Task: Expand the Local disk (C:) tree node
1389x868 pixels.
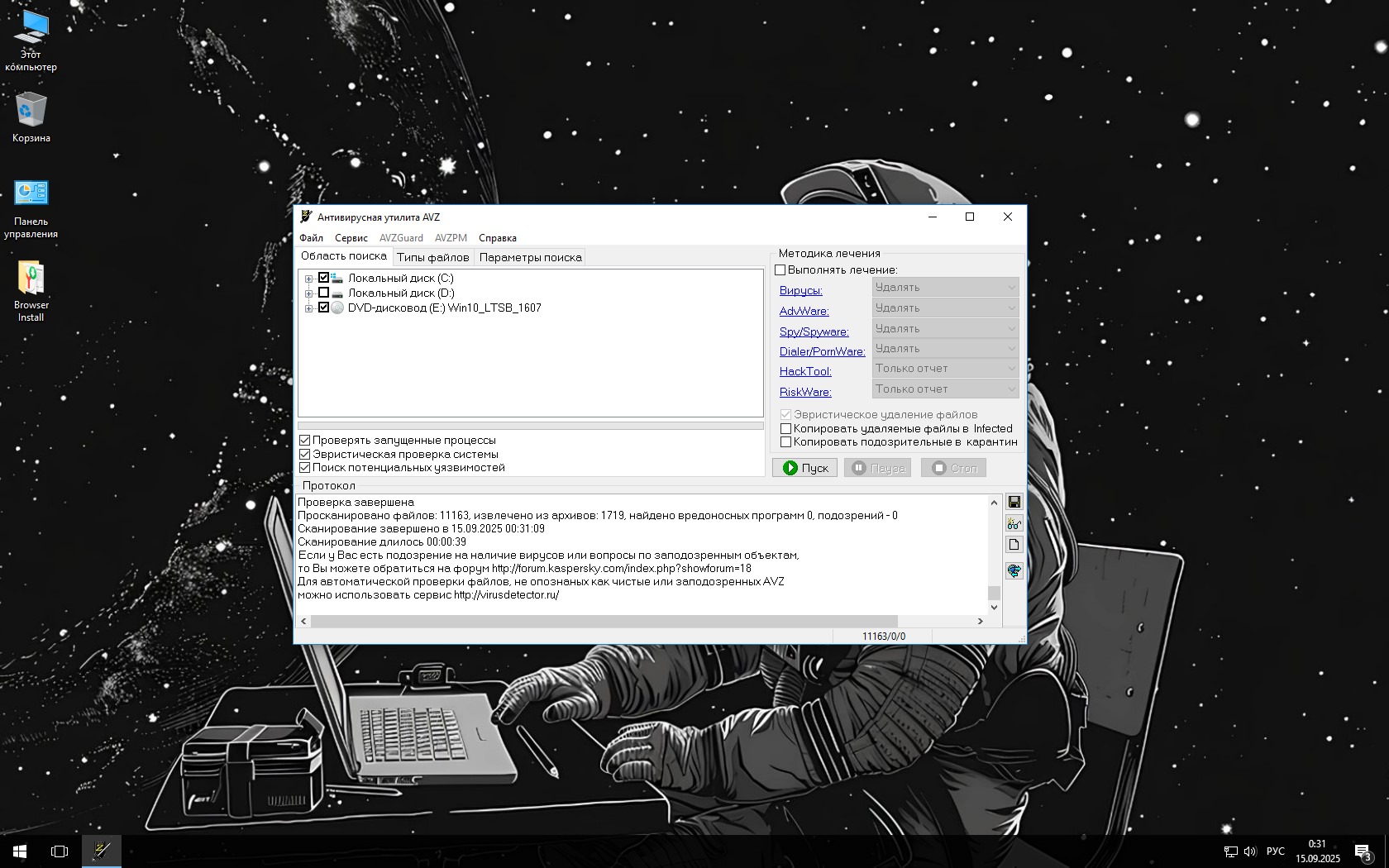Action: 308,279
